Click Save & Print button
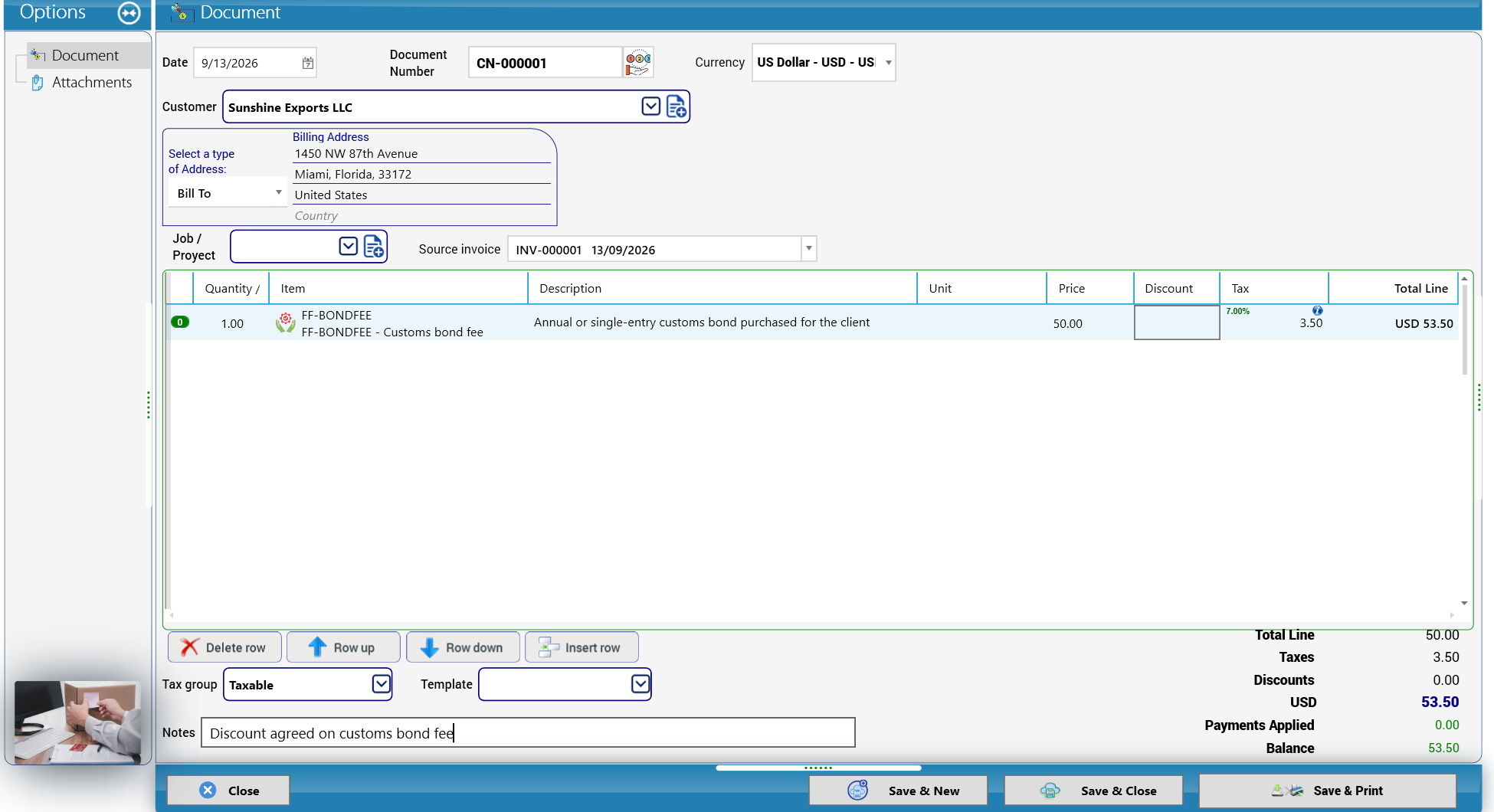The image size is (1494, 812). [1327, 791]
